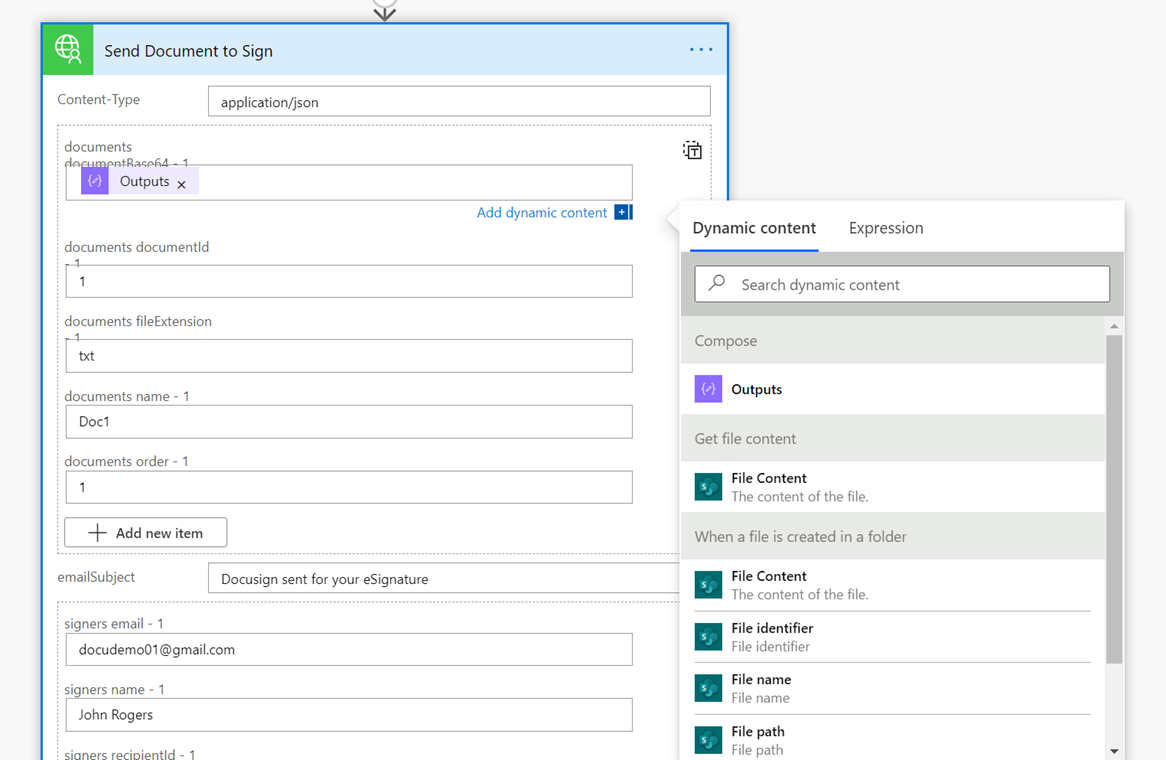Switch documents to input entire array mode
The width and height of the screenshot is (1166, 760).
692,149
